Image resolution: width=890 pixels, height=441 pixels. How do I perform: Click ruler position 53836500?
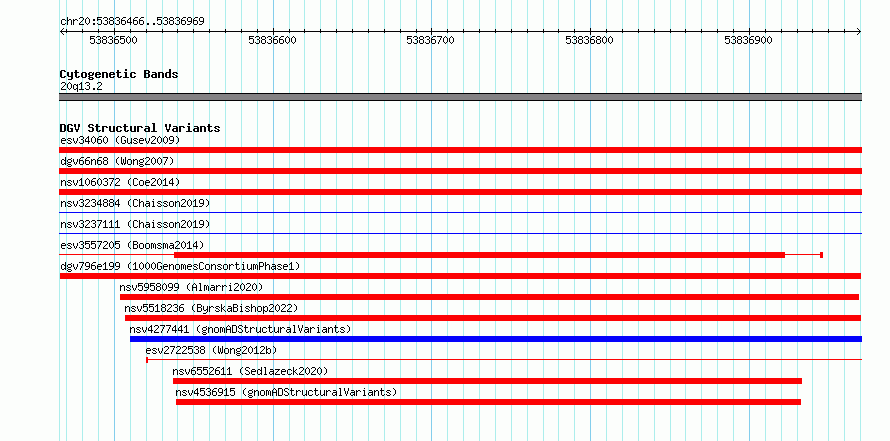pos(114,40)
